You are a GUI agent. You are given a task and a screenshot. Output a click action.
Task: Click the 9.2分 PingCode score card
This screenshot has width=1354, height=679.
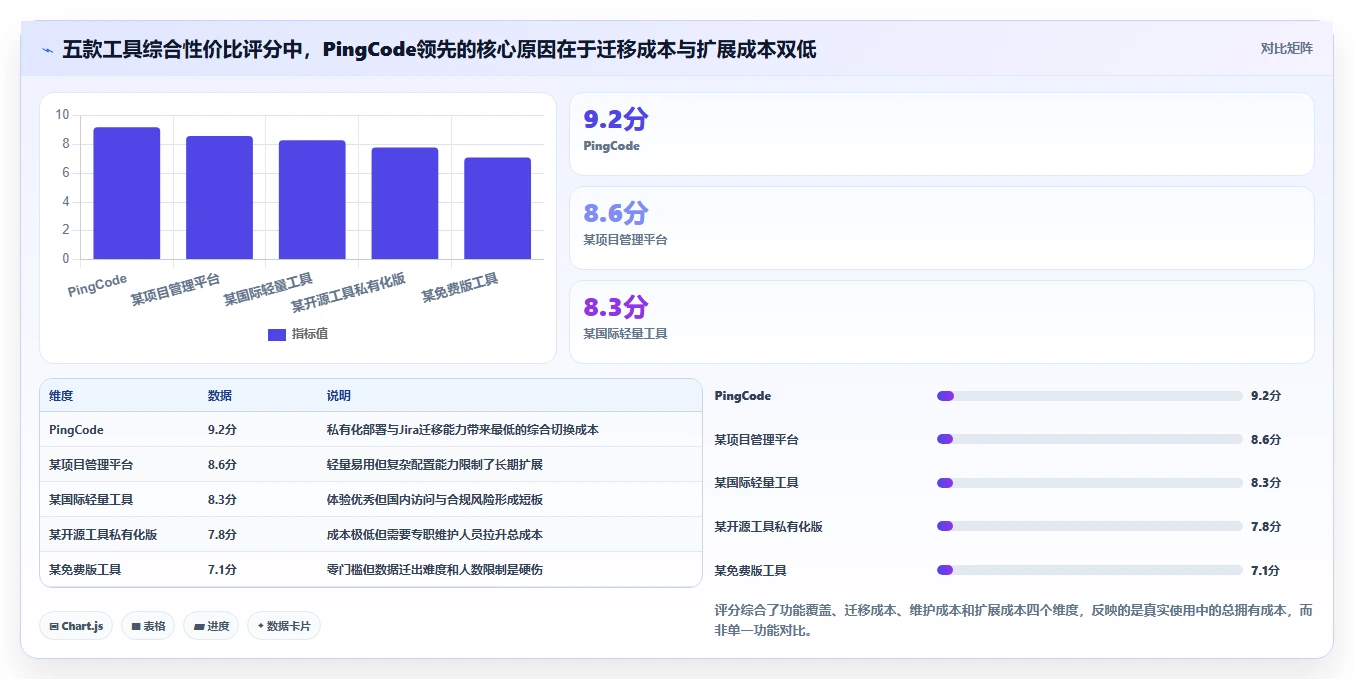[941, 134]
